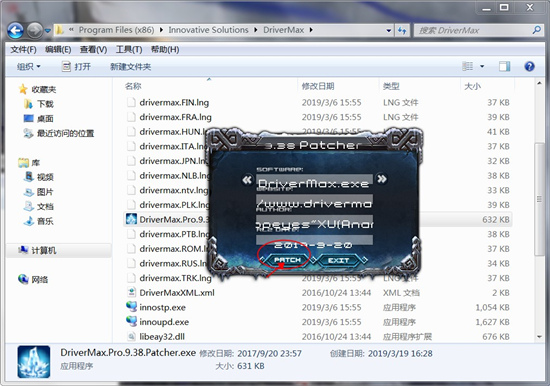Go forward with the Explorer forward arrow
Viewport: 550px width, 386px height.
point(34,31)
